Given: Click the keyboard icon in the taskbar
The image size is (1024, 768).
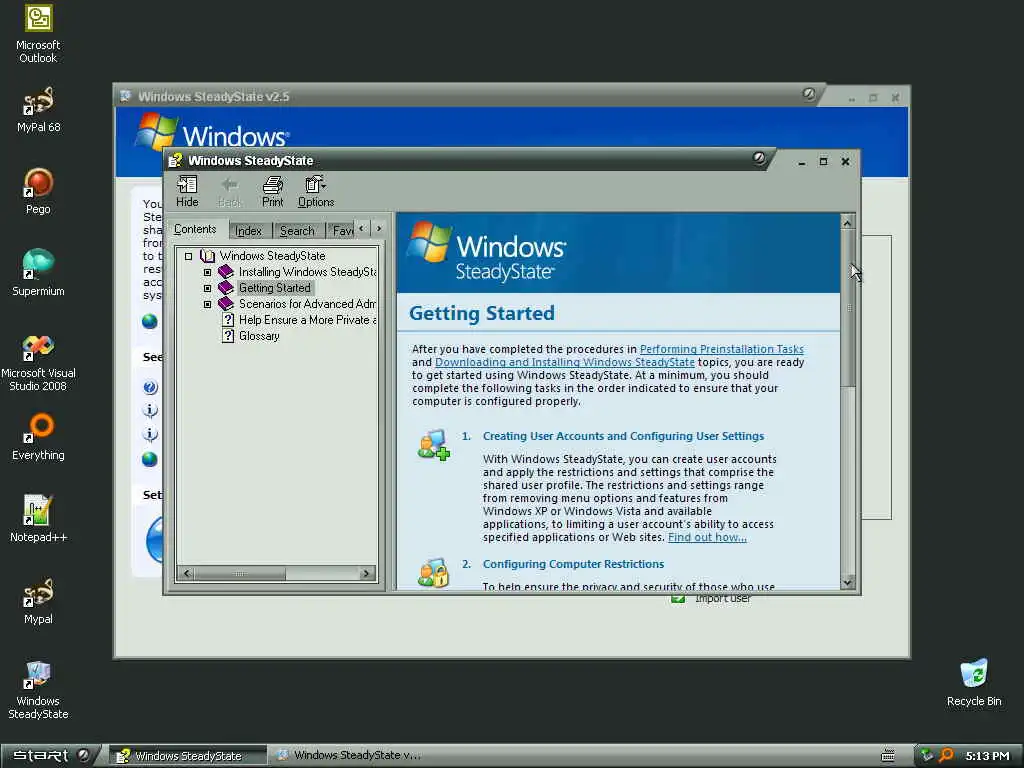Looking at the screenshot, I should click(888, 756).
